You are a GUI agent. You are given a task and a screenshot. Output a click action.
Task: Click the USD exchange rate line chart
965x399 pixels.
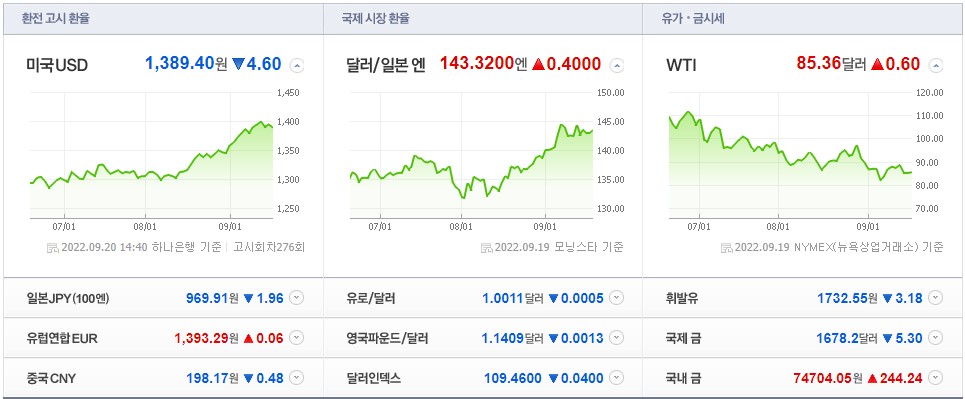click(151, 155)
